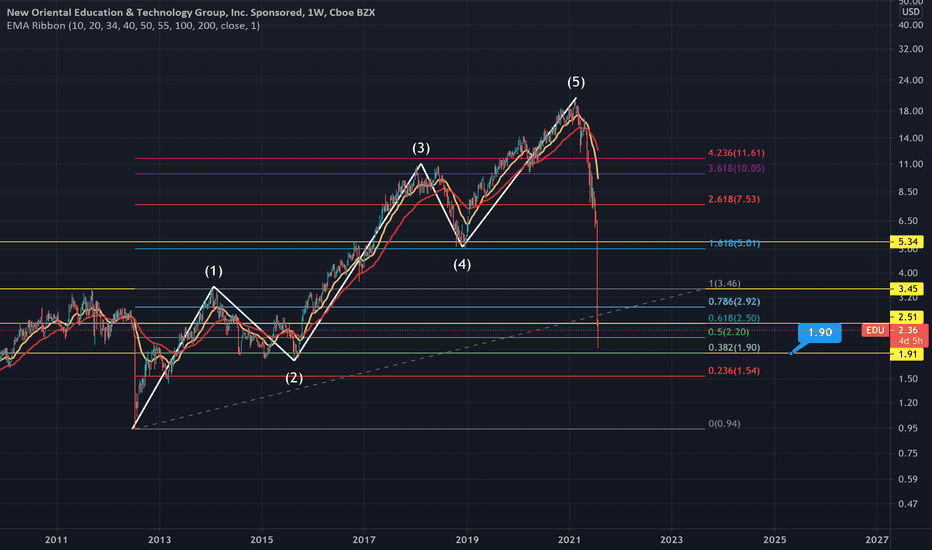This screenshot has width=932, height=550.
Task: Click the 24.00 value on price scale
Action: click(x=911, y=80)
